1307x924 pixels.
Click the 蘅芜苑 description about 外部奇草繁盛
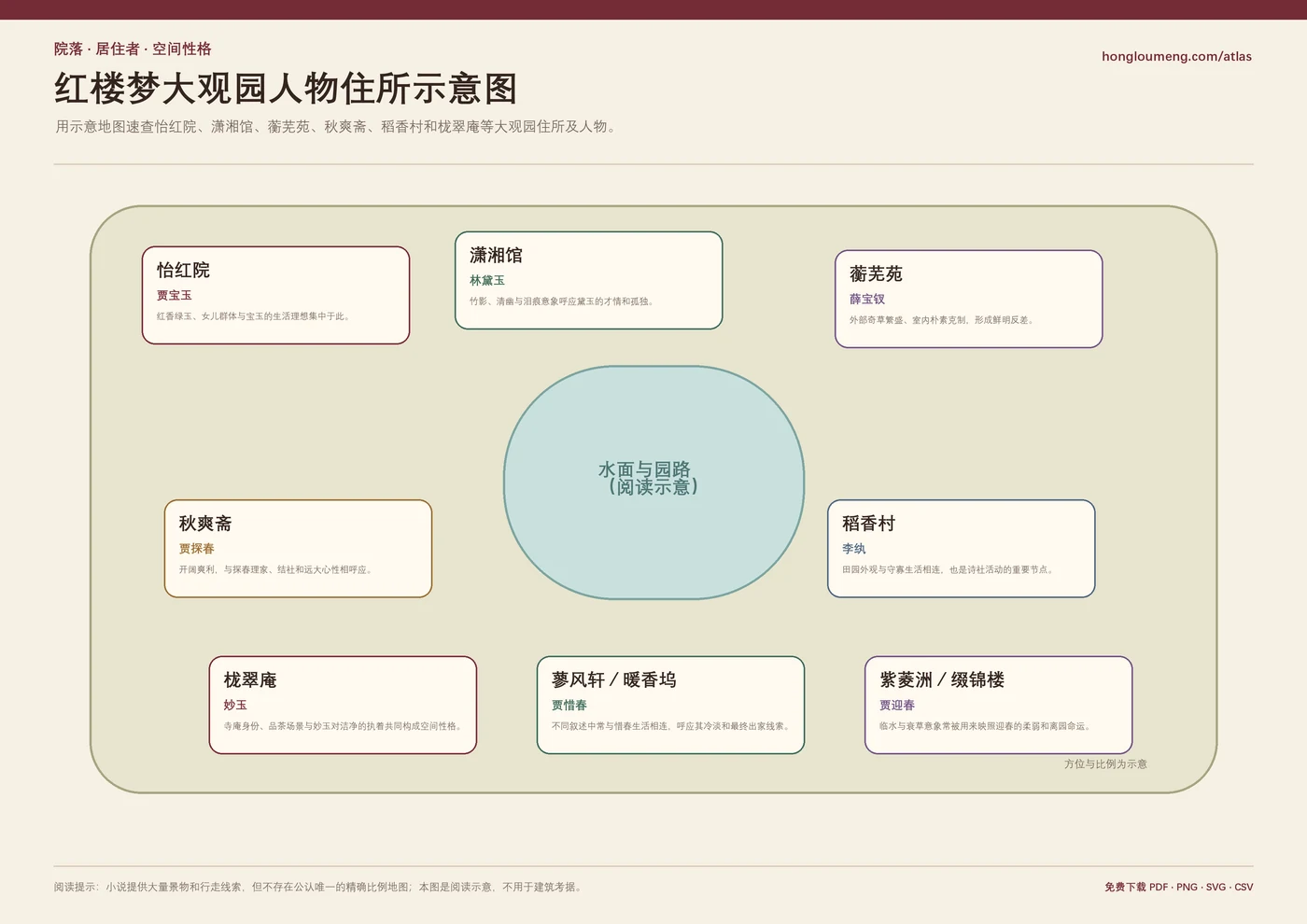tap(943, 320)
